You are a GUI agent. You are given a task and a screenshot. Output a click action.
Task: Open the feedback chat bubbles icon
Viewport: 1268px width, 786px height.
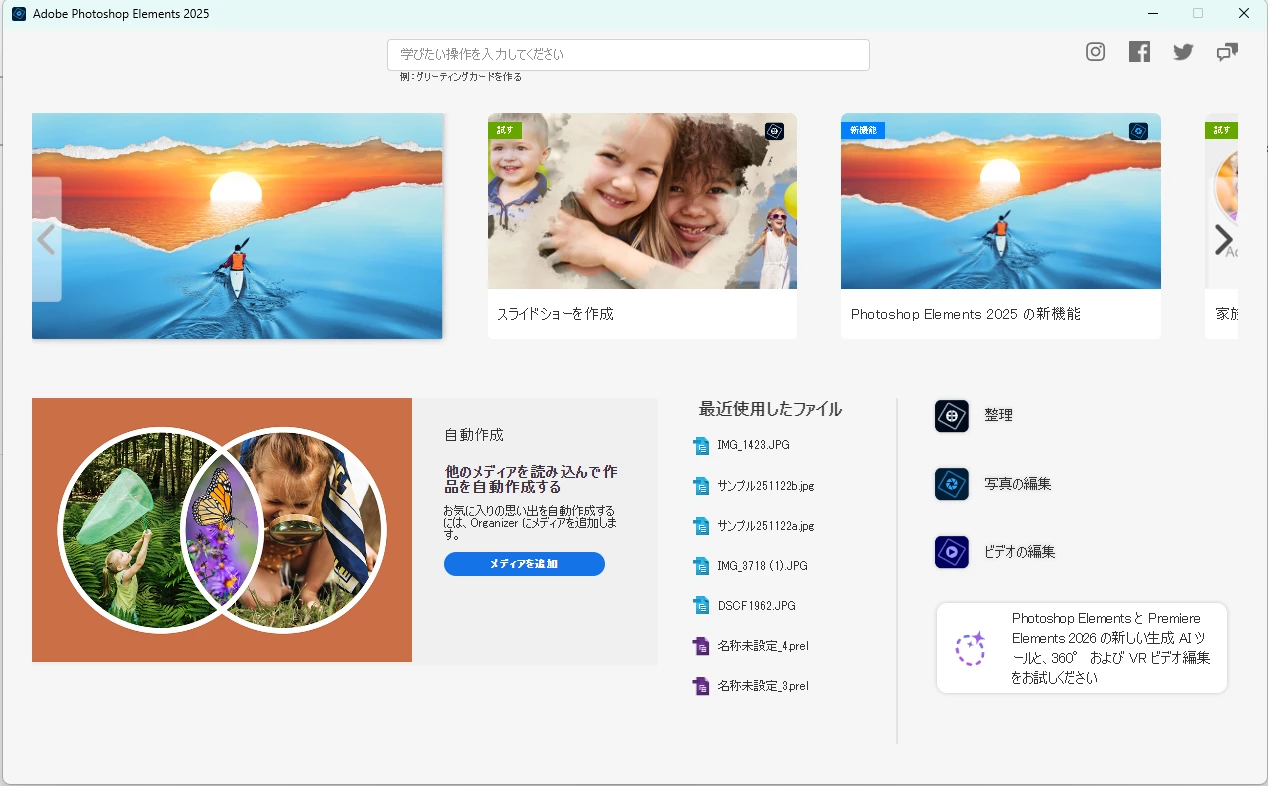[1227, 52]
